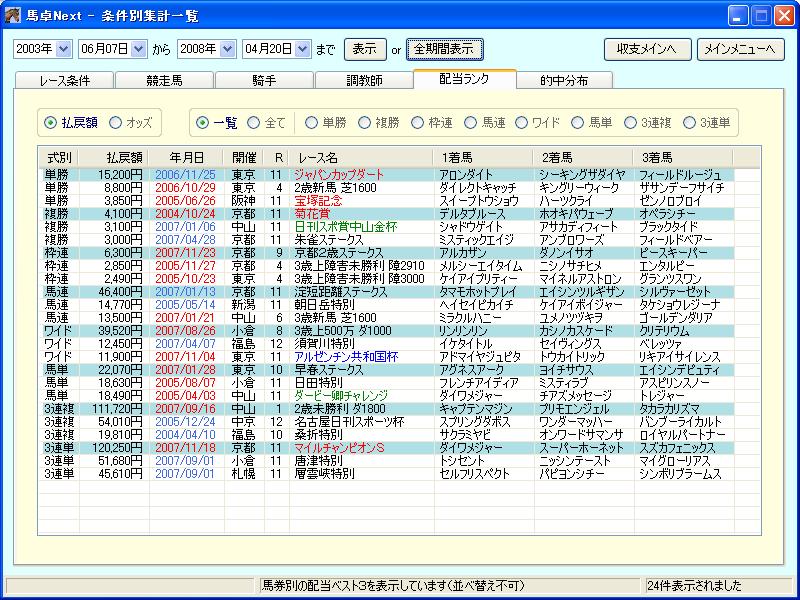
Task: Select the オッズ radio button
Action: tap(116, 122)
